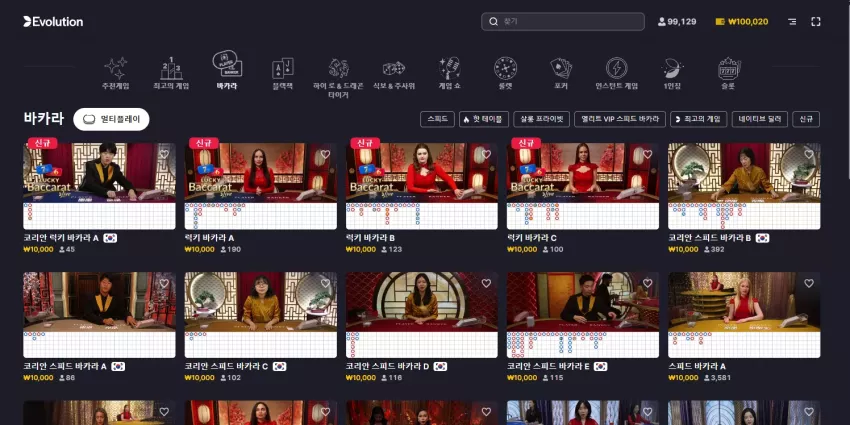
Task: Open the wallet balance ₩100,020
Action: [x=742, y=22]
